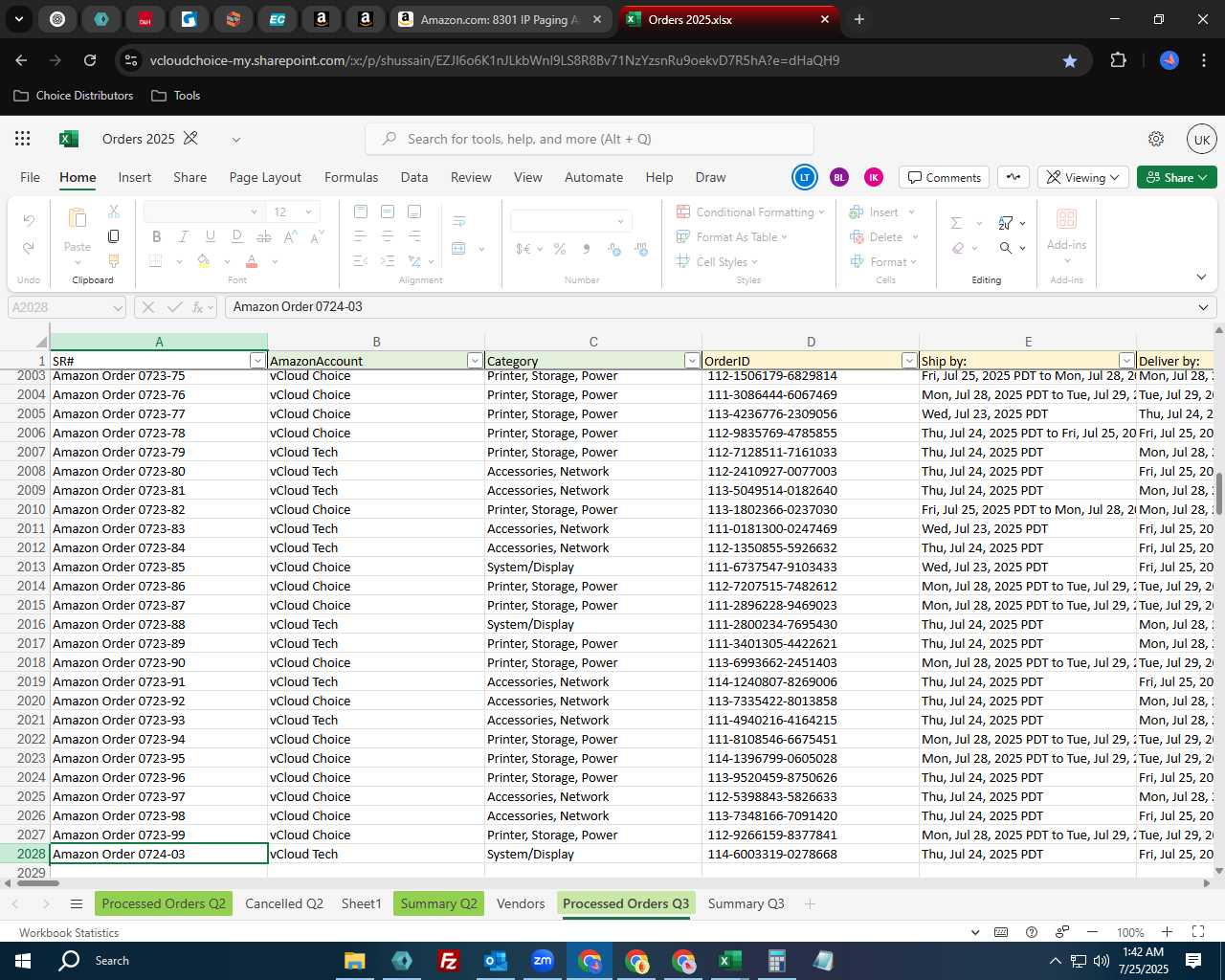Screen dimensions: 1225x980
Task: Open the font size dropdown
Action: click(x=308, y=212)
